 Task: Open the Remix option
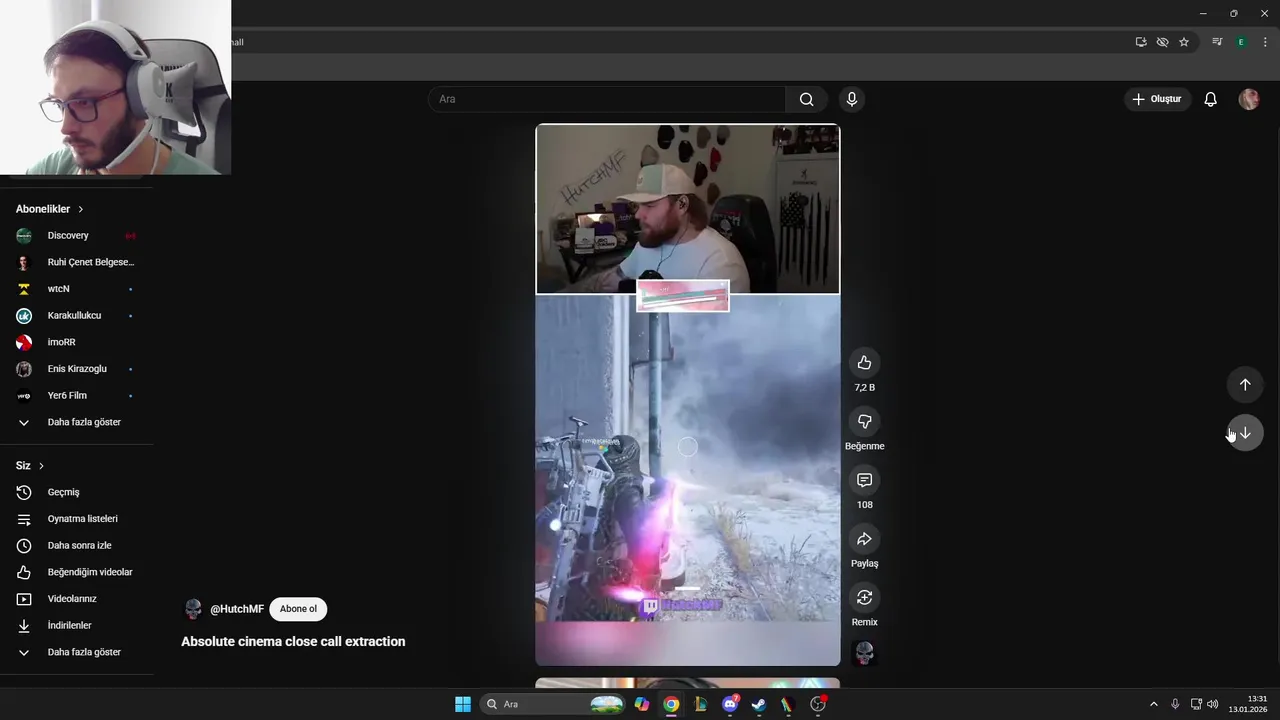[x=864, y=598]
